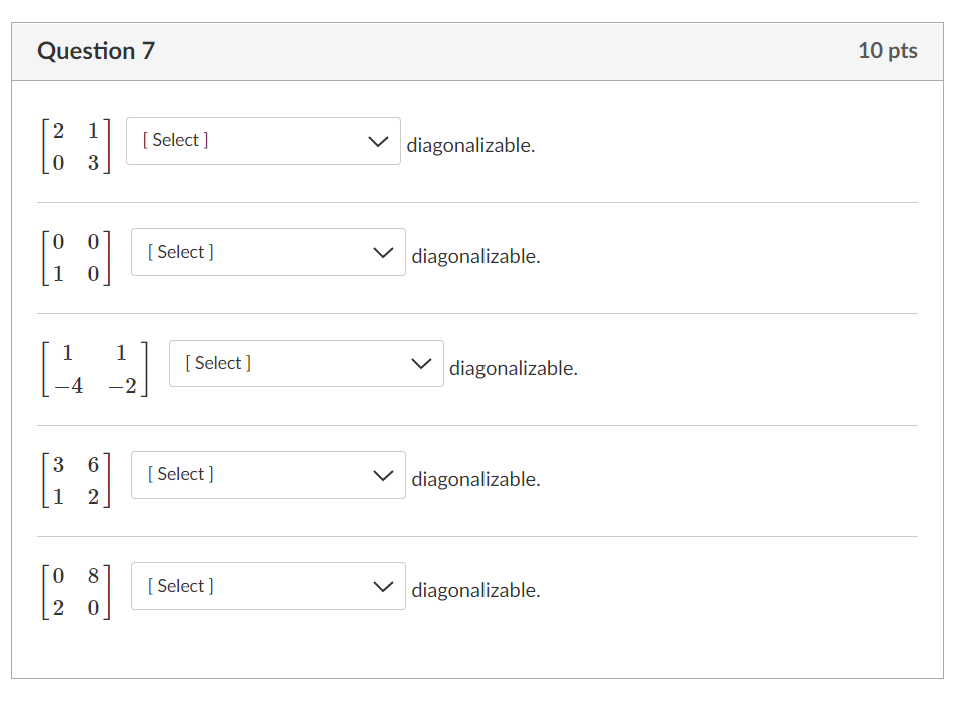Open the Select dropdown beside matrix [0 0; 1 0]
The width and height of the screenshot is (965, 710).
[x=267, y=252]
